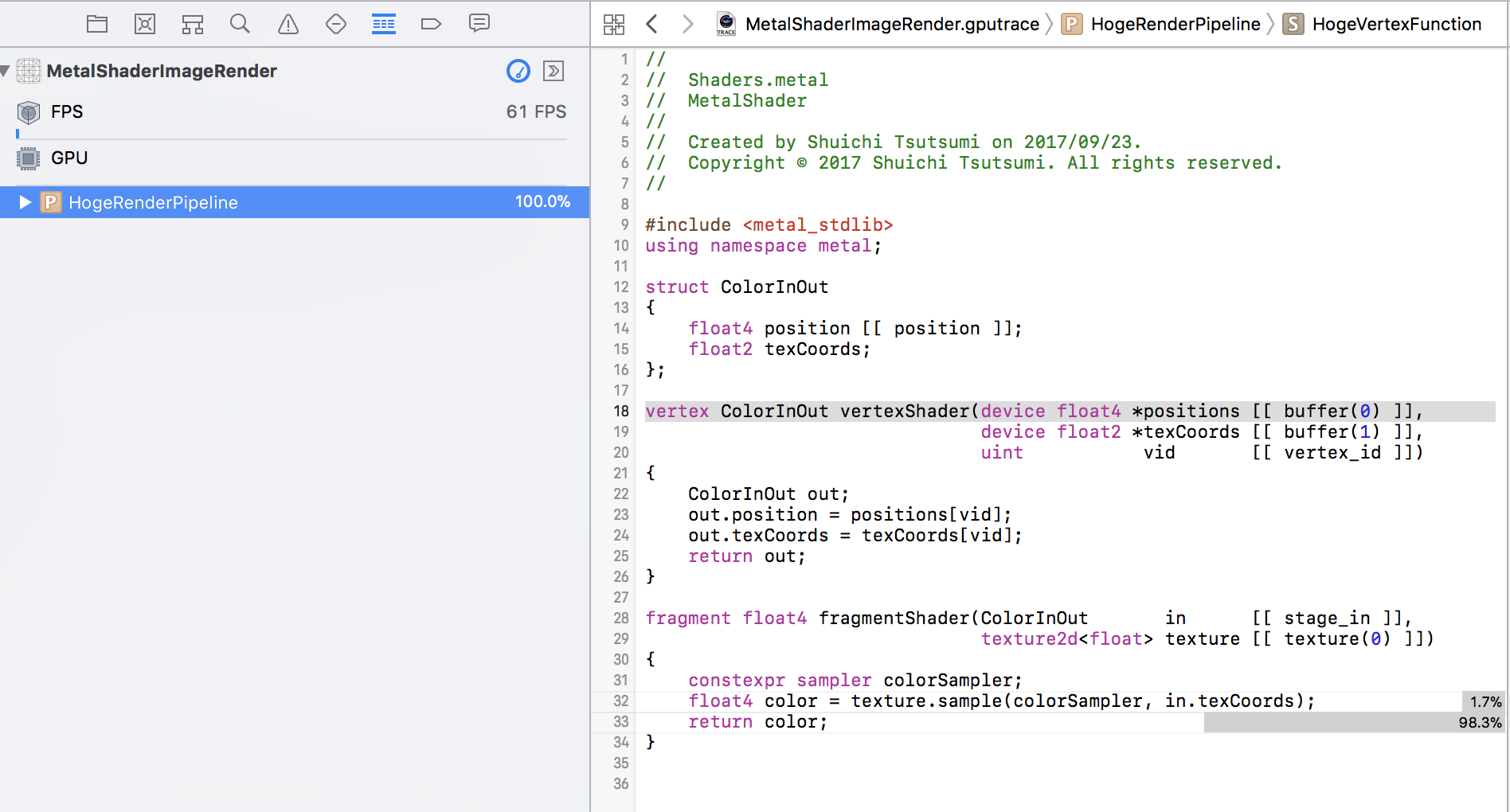Open the HogeRenderPipeline breadcrumb dropdown
Screen dimensions: 1510x812
coord(1175,24)
